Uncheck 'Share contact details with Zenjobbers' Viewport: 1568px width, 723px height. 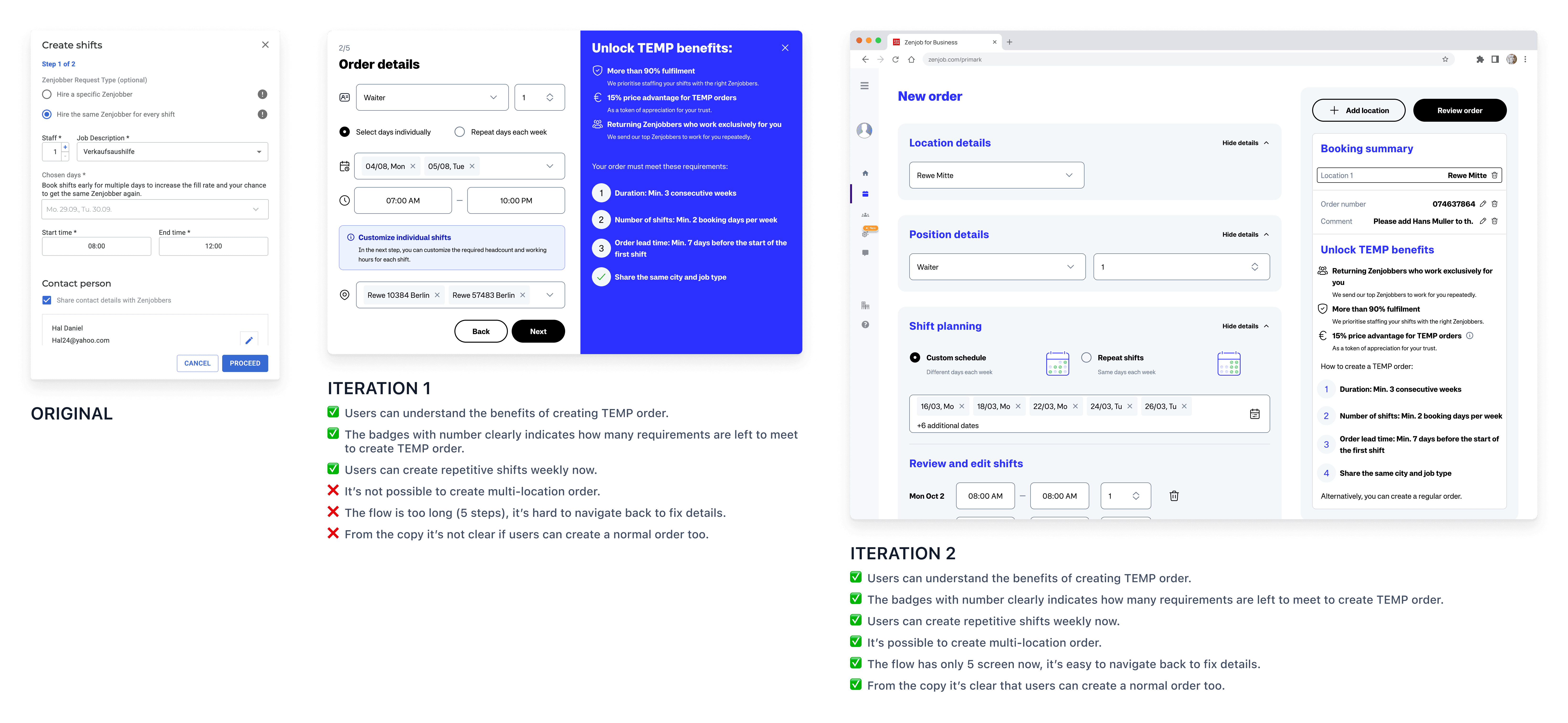(x=47, y=300)
